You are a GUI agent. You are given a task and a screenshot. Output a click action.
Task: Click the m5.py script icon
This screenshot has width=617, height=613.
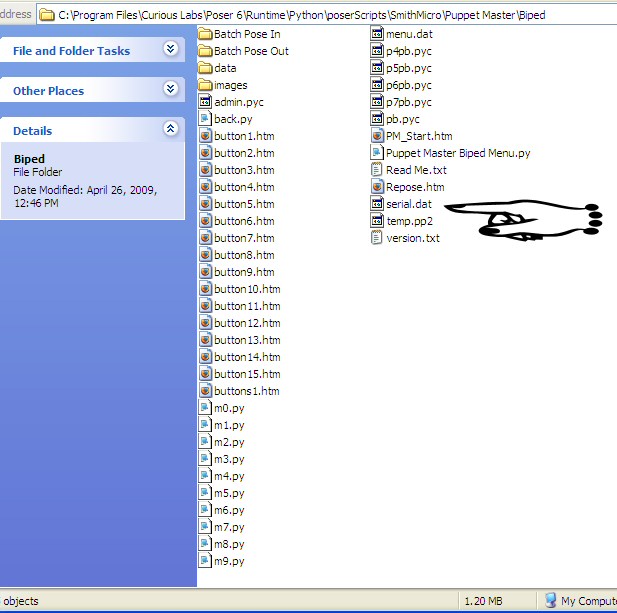coord(205,493)
